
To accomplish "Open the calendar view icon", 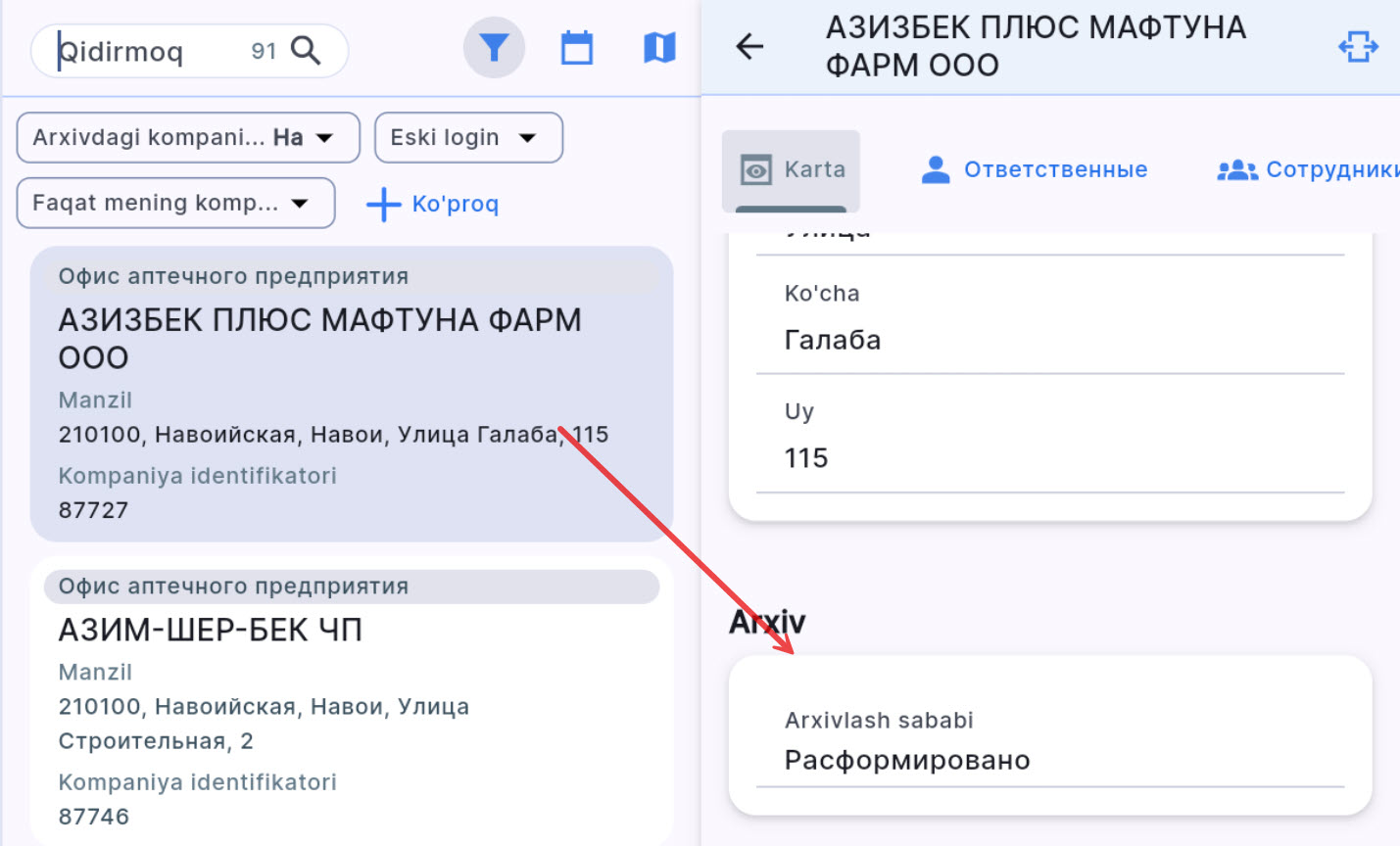I will click(576, 46).
